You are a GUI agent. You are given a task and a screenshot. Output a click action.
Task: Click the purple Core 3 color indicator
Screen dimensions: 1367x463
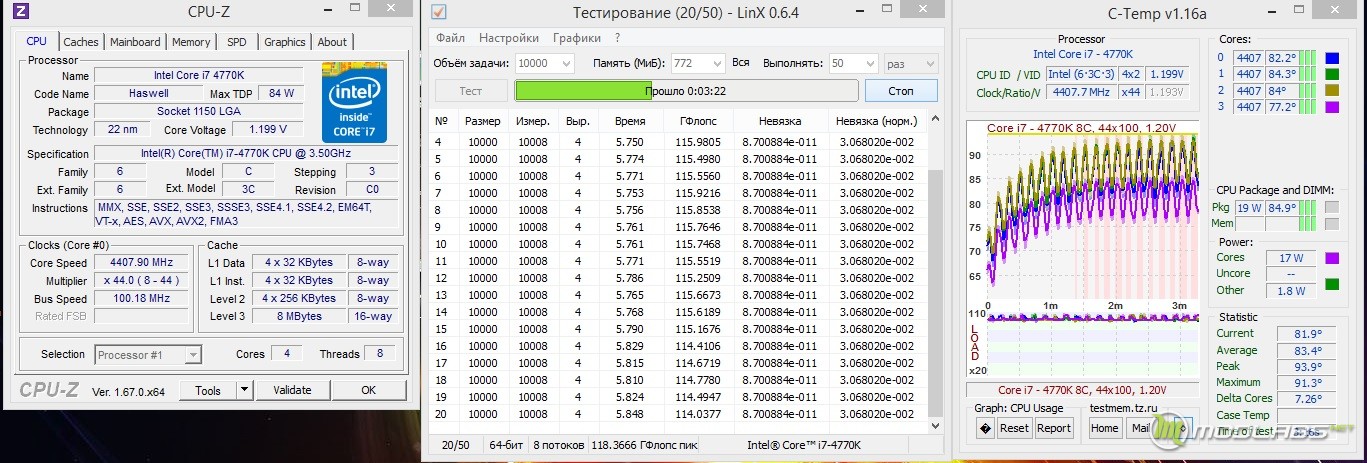coord(1332,107)
